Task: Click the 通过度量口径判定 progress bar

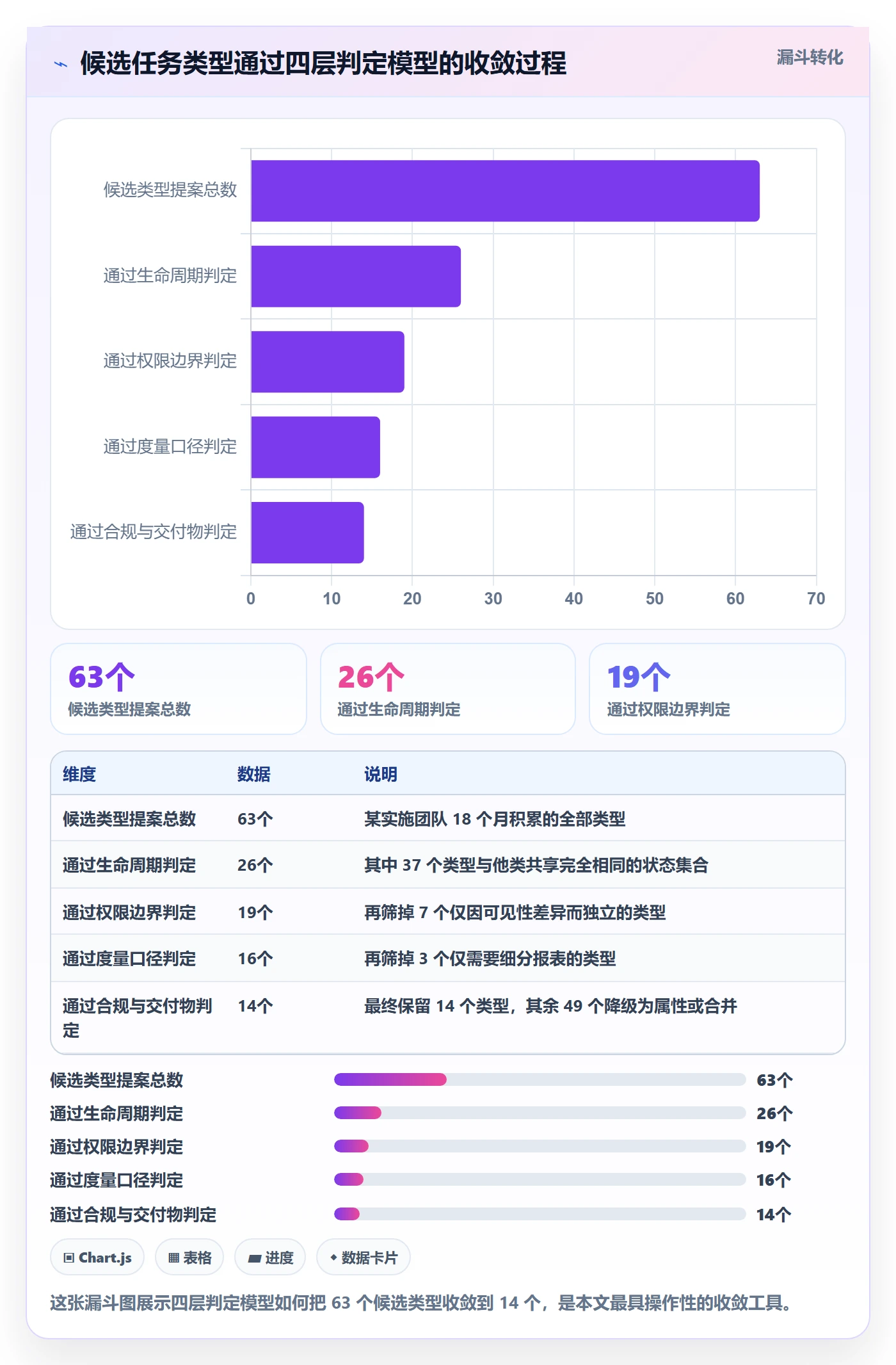Action: (540, 1179)
